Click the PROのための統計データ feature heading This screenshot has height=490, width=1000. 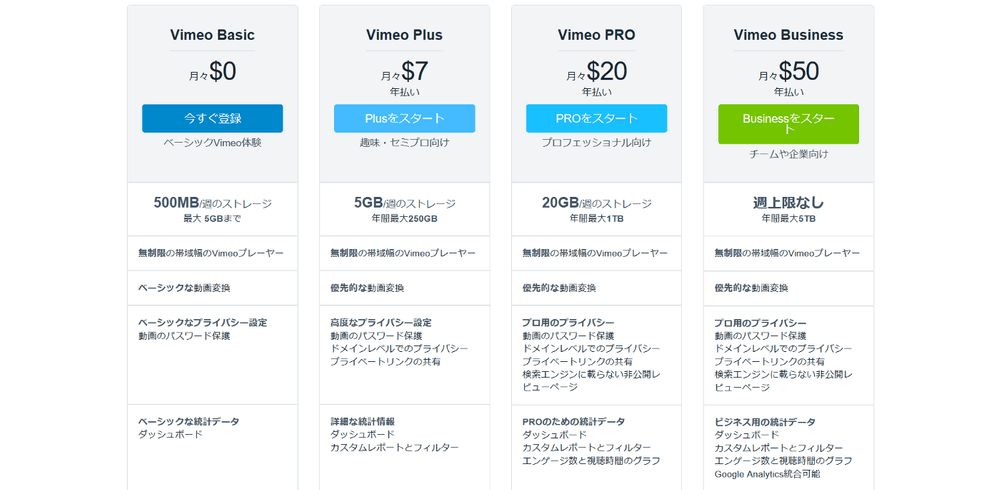pos(573,421)
